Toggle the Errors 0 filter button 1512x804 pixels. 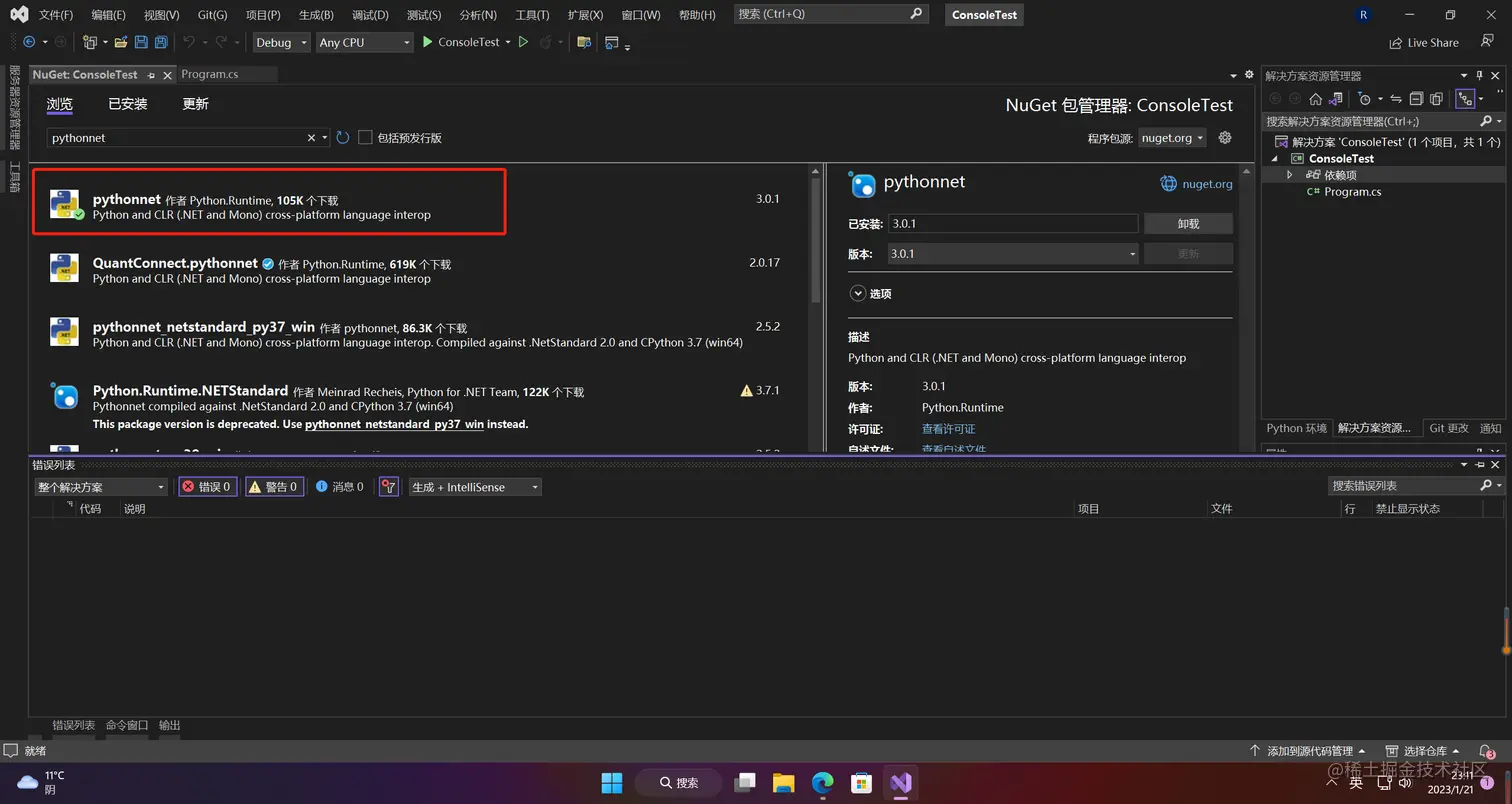(208, 487)
